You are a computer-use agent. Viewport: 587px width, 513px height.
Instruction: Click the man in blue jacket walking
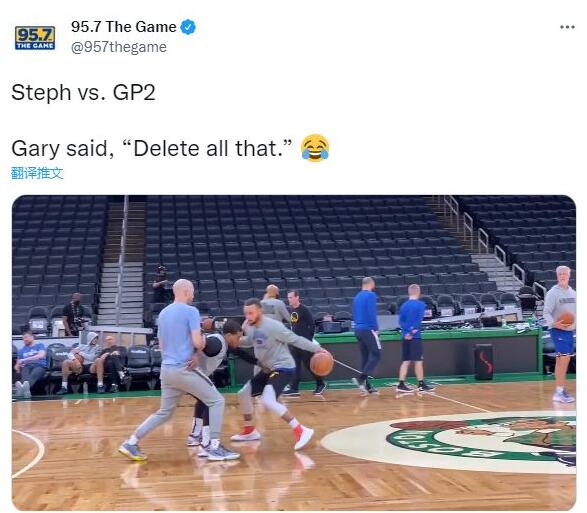click(x=366, y=335)
